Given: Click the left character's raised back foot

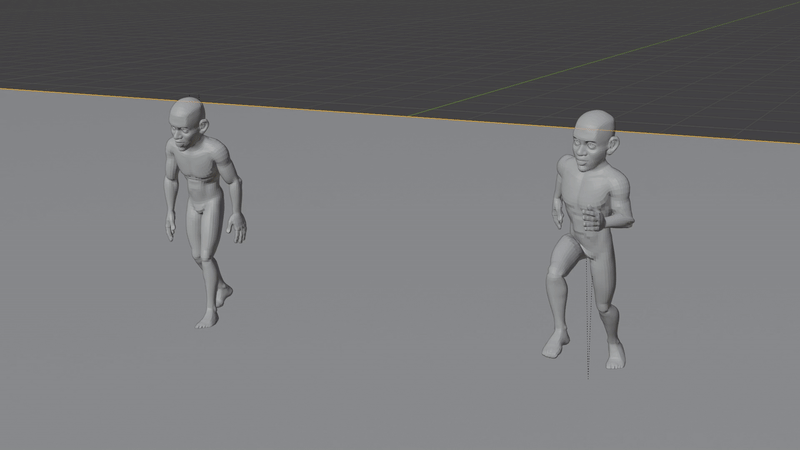Looking at the screenshot, I should [224, 295].
